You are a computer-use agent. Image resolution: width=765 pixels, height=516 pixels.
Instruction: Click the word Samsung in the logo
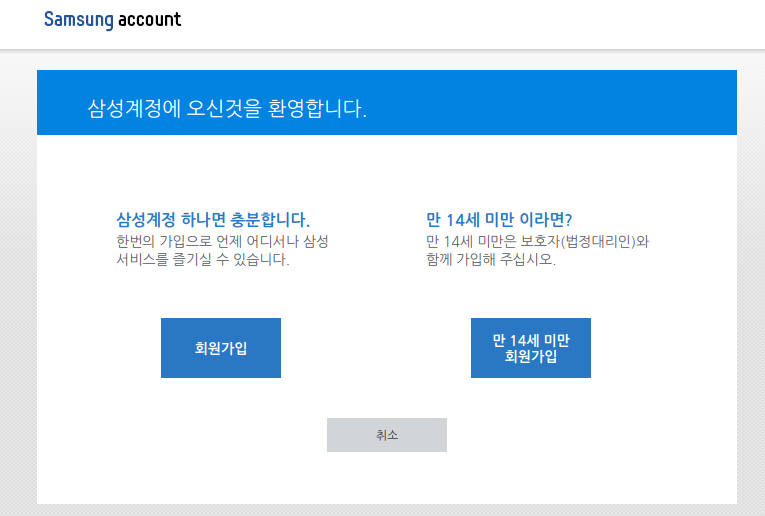coord(79,20)
